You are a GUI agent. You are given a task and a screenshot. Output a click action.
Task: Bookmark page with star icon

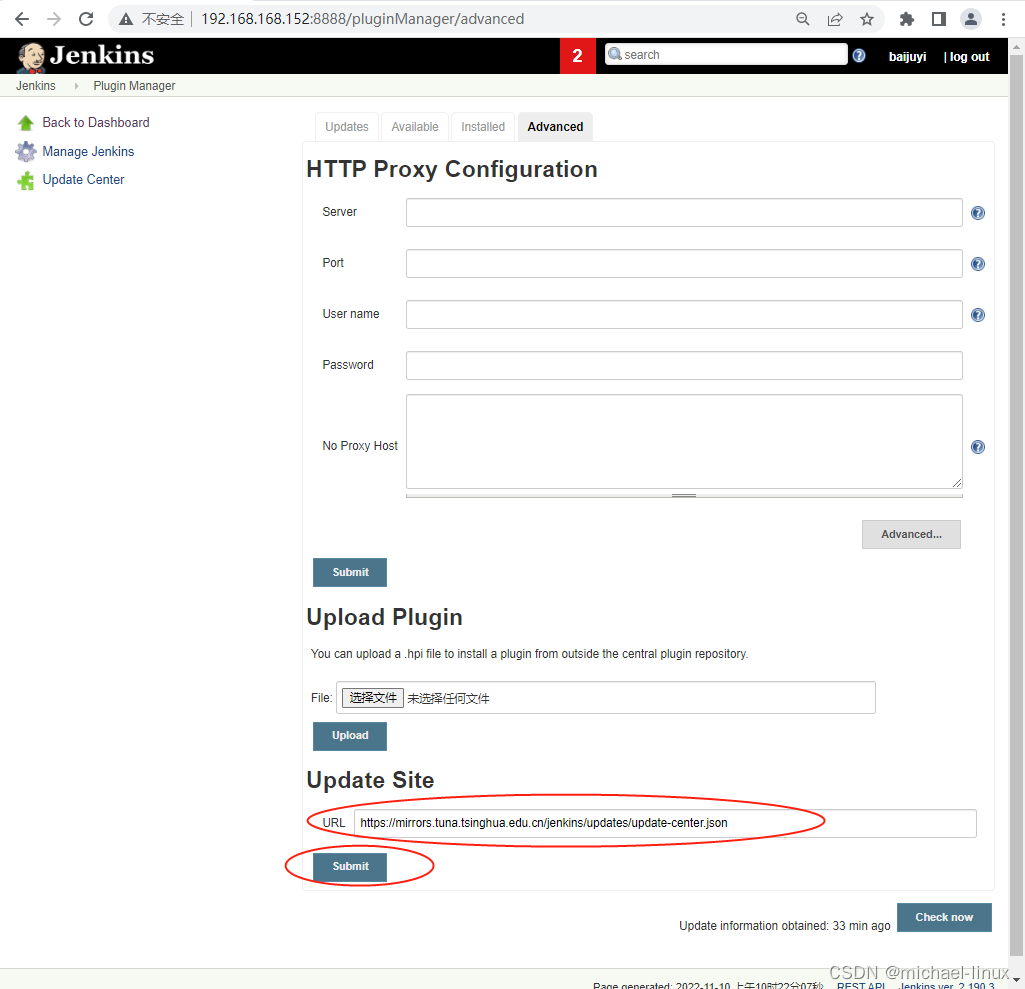867,19
